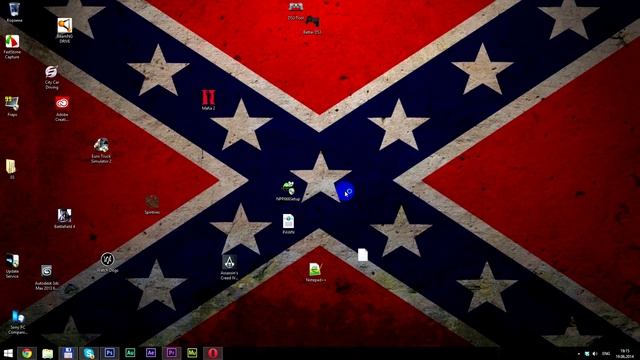Click the network tray icon
This screenshot has height=360, width=640.
tap(587, 354)
